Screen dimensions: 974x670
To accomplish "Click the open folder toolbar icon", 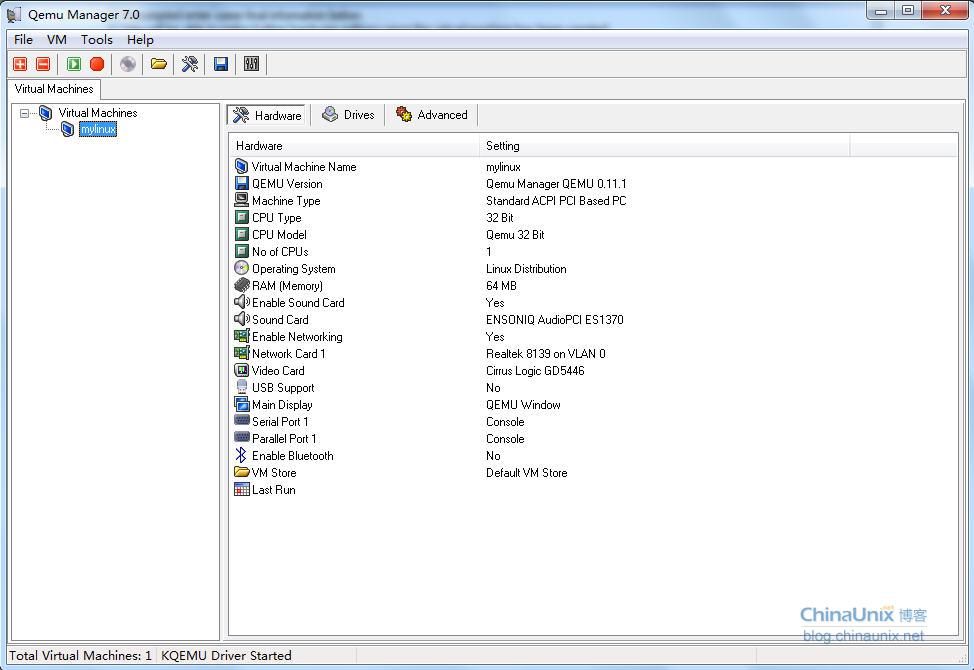I will (x=159, y=64).
